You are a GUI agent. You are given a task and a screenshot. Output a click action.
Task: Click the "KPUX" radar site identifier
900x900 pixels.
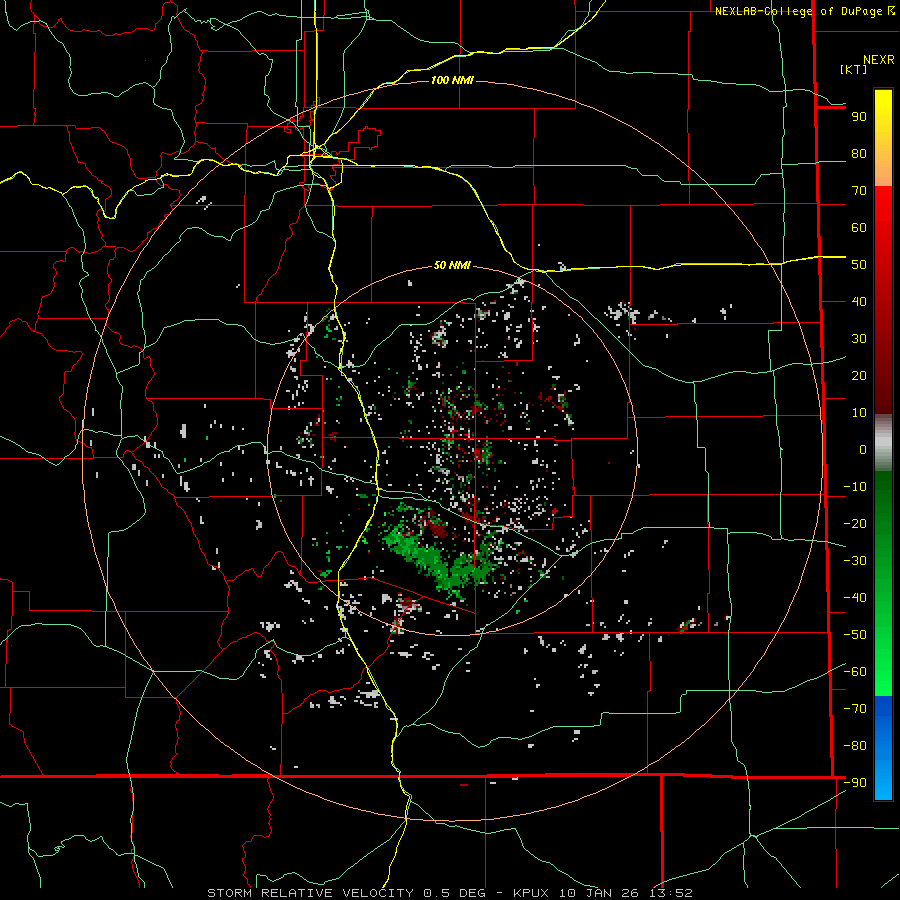[531, 893]
